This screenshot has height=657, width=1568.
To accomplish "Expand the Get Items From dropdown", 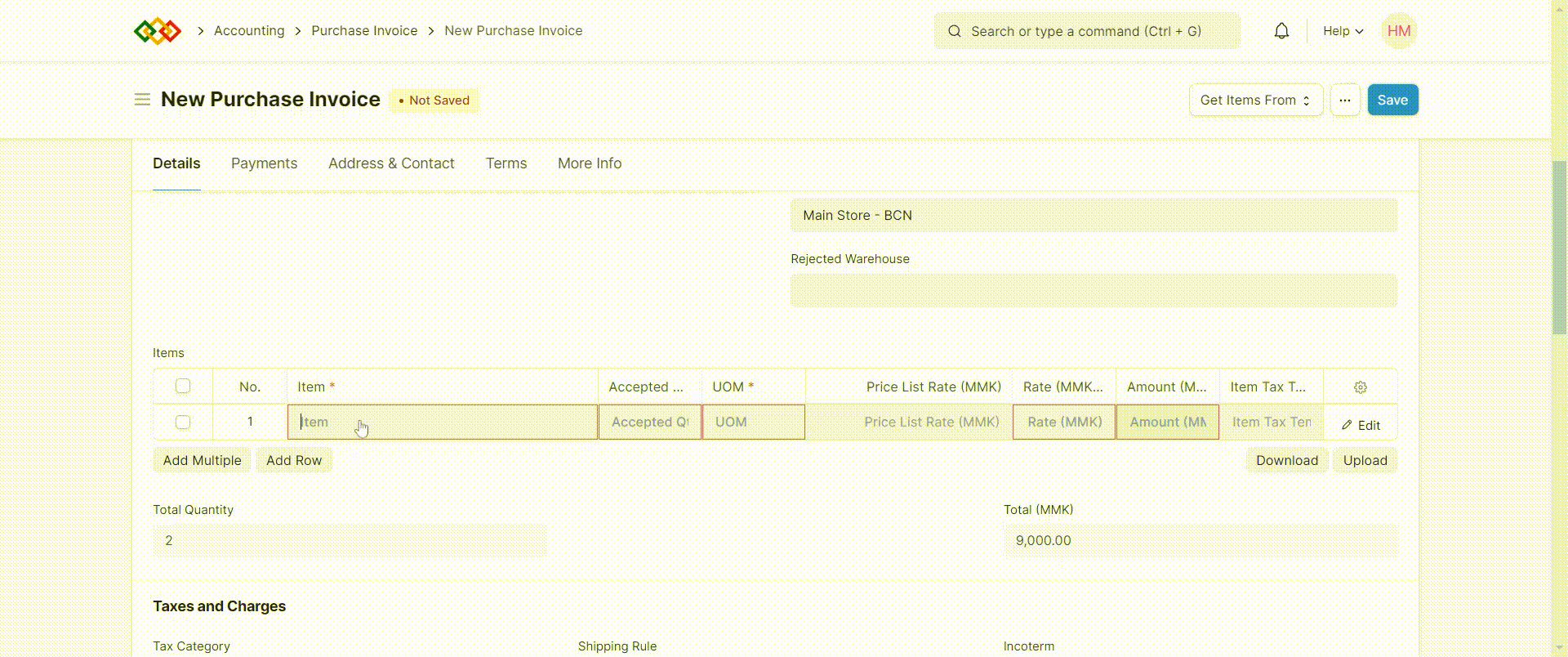I will point(1256,100).
